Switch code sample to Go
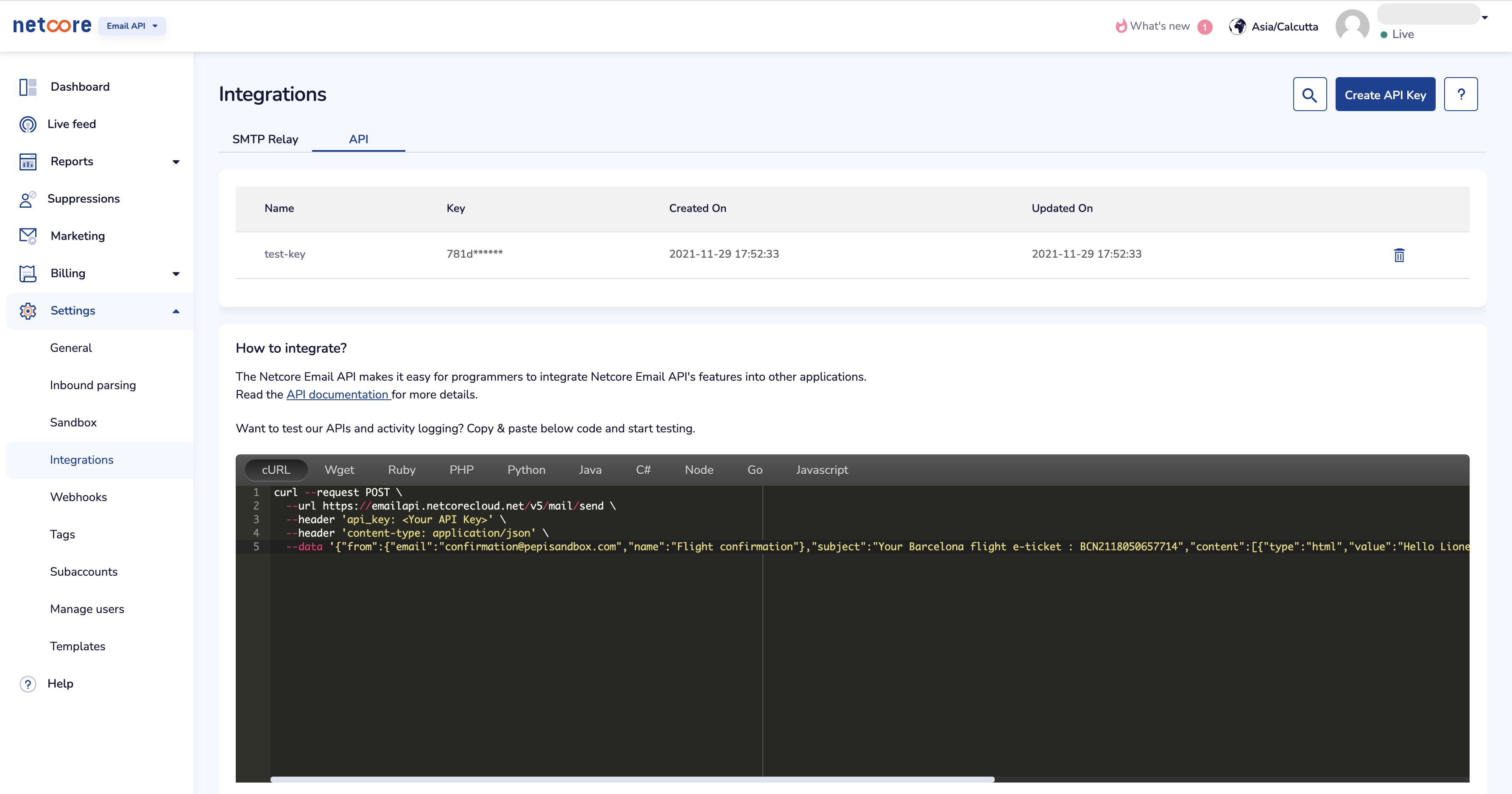This screenshot has width=1512, height=794. point(755,470)
